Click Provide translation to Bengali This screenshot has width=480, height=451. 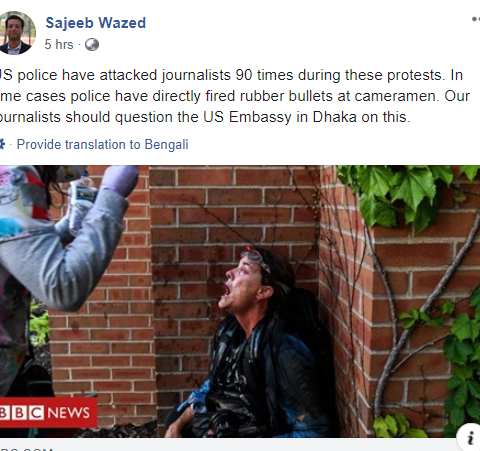point(102,145)
